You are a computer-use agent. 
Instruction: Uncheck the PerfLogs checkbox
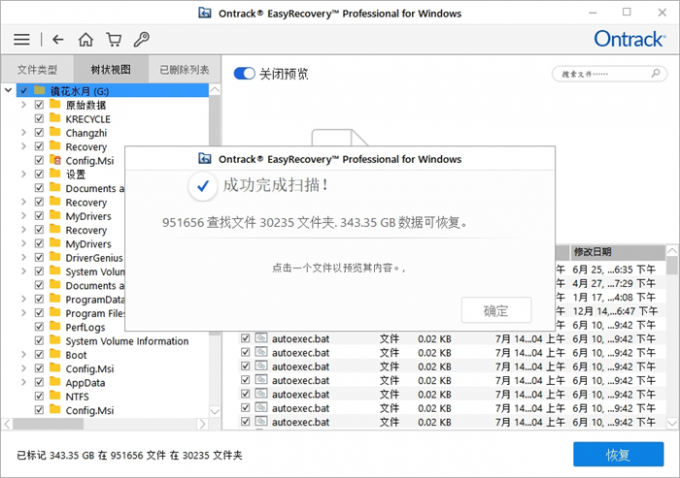tap(39, 327)
